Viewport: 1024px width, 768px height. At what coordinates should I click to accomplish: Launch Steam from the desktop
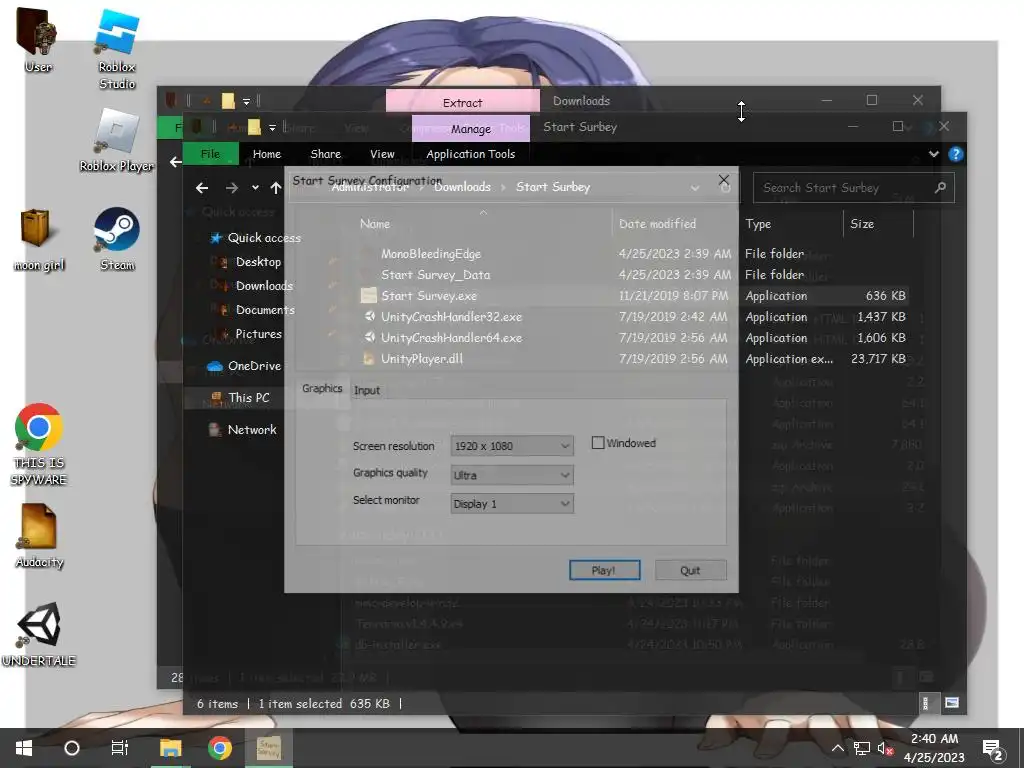pyautogui.click(x=117, y=238)
